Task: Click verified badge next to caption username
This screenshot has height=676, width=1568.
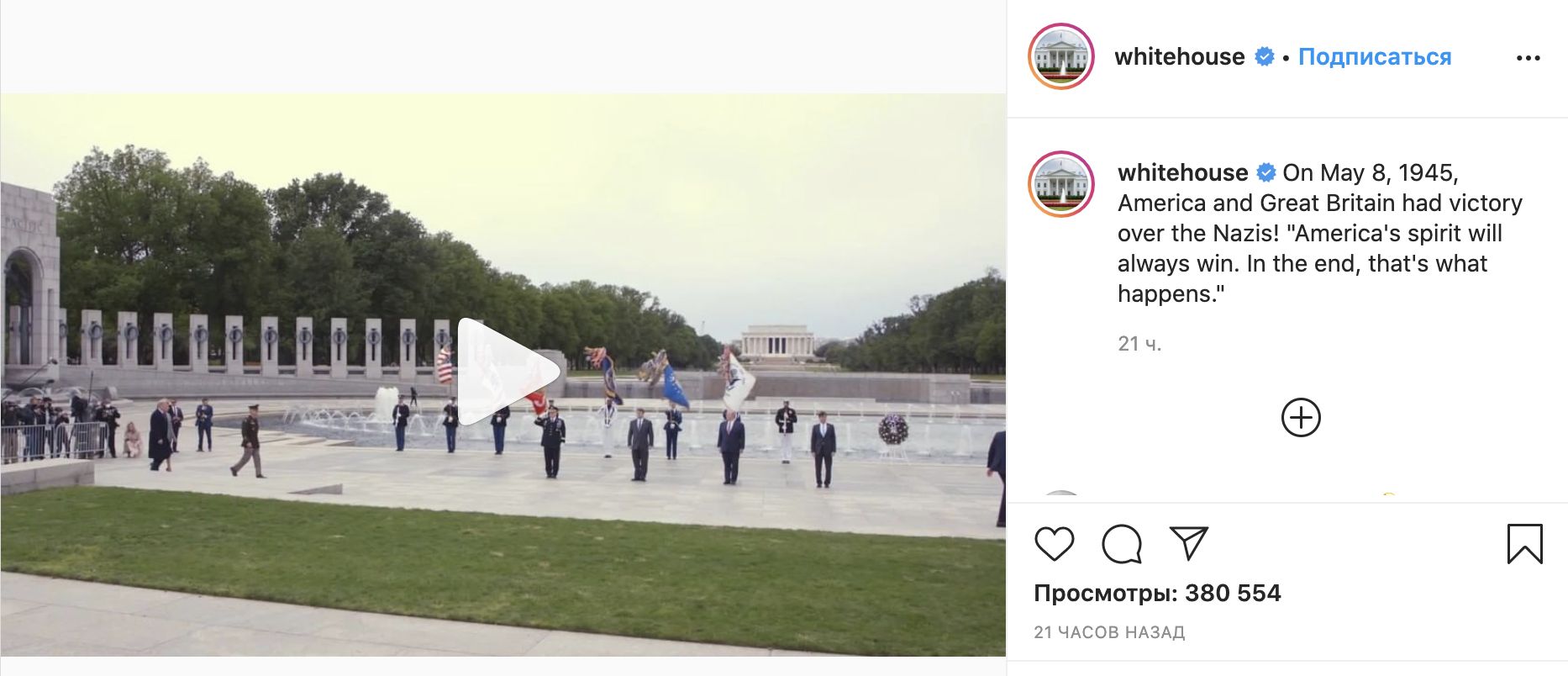Action: [1265, 172]
